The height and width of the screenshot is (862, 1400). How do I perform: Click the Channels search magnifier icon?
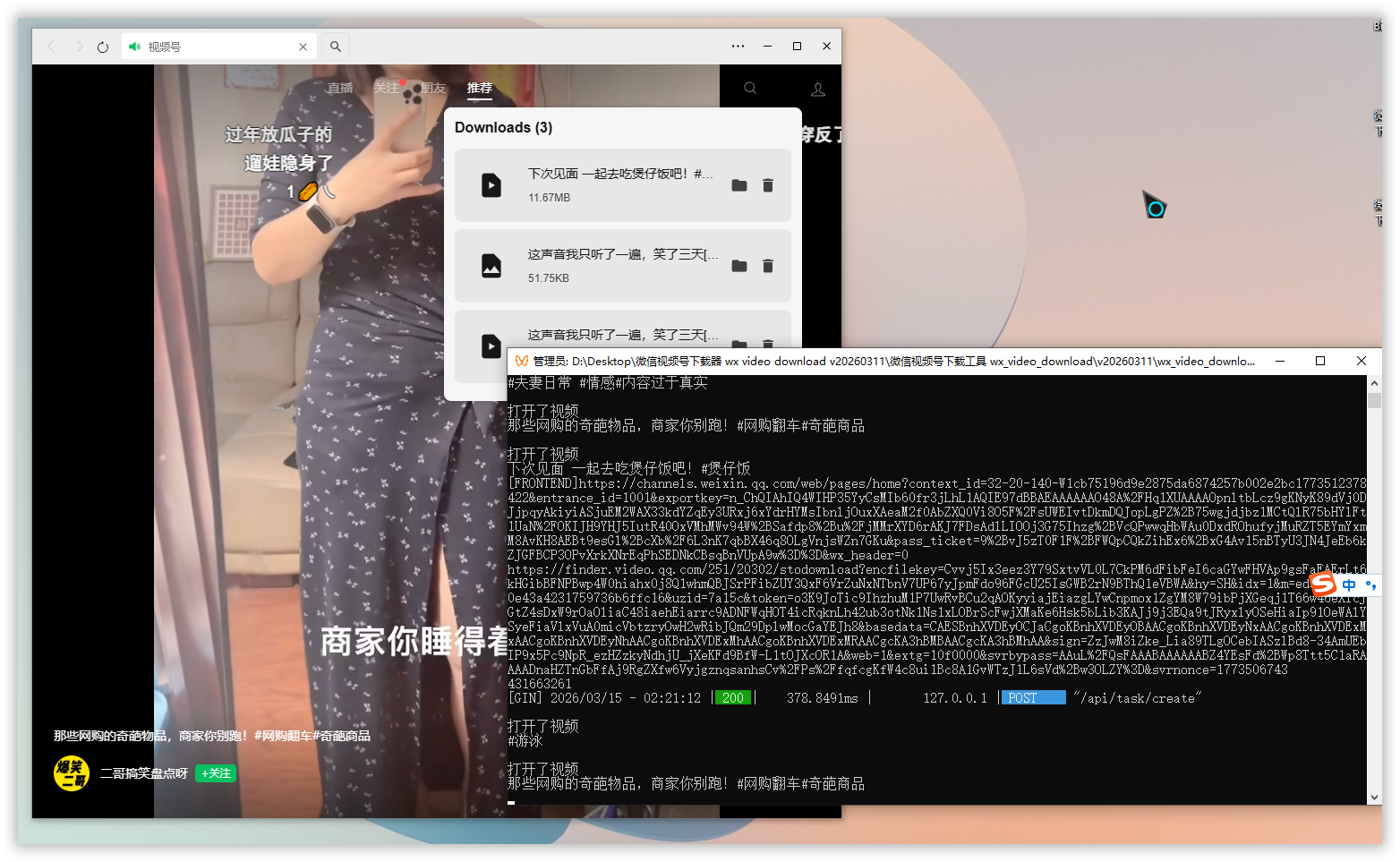[x=750, y=89]
